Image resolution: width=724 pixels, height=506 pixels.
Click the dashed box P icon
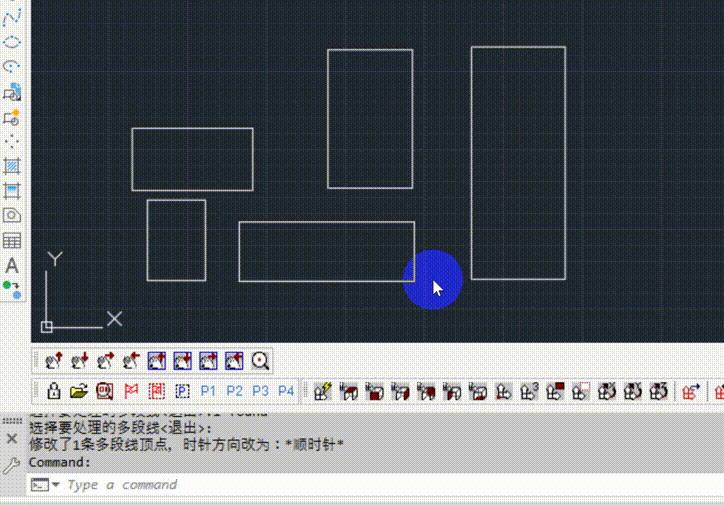pos(182,391)
